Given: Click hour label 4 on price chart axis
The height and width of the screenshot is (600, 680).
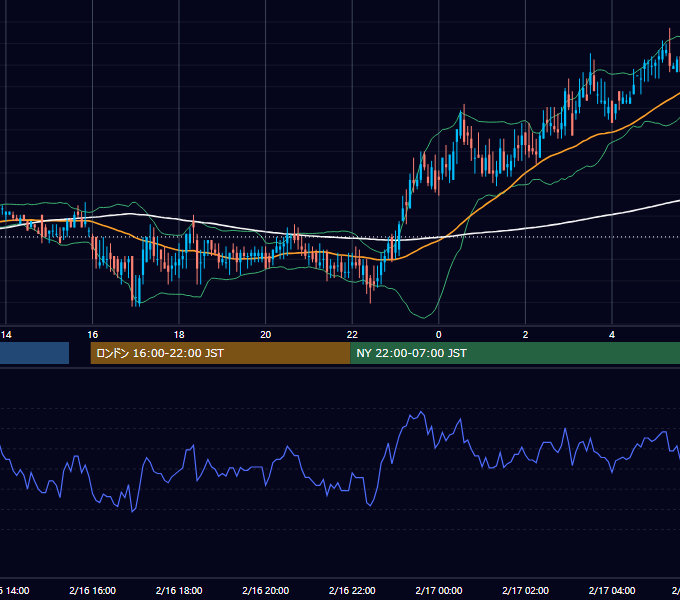Looking at the screenshot, I should tap(612, 335).
